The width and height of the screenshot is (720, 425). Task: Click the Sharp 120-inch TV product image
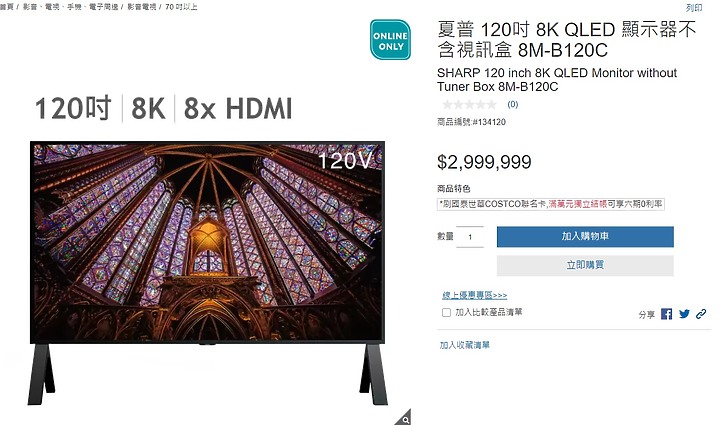[x=208, y=273]
